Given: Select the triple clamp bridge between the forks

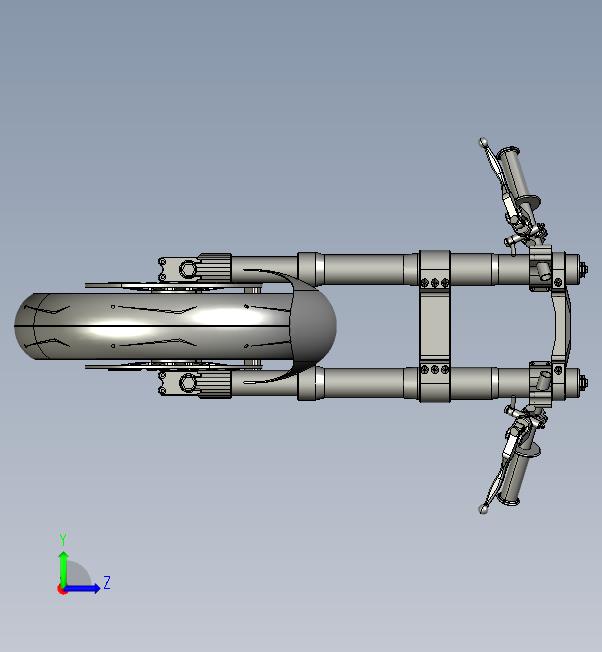Looking at the screenshot, I should pyautogui.click(x=434, y=326).
